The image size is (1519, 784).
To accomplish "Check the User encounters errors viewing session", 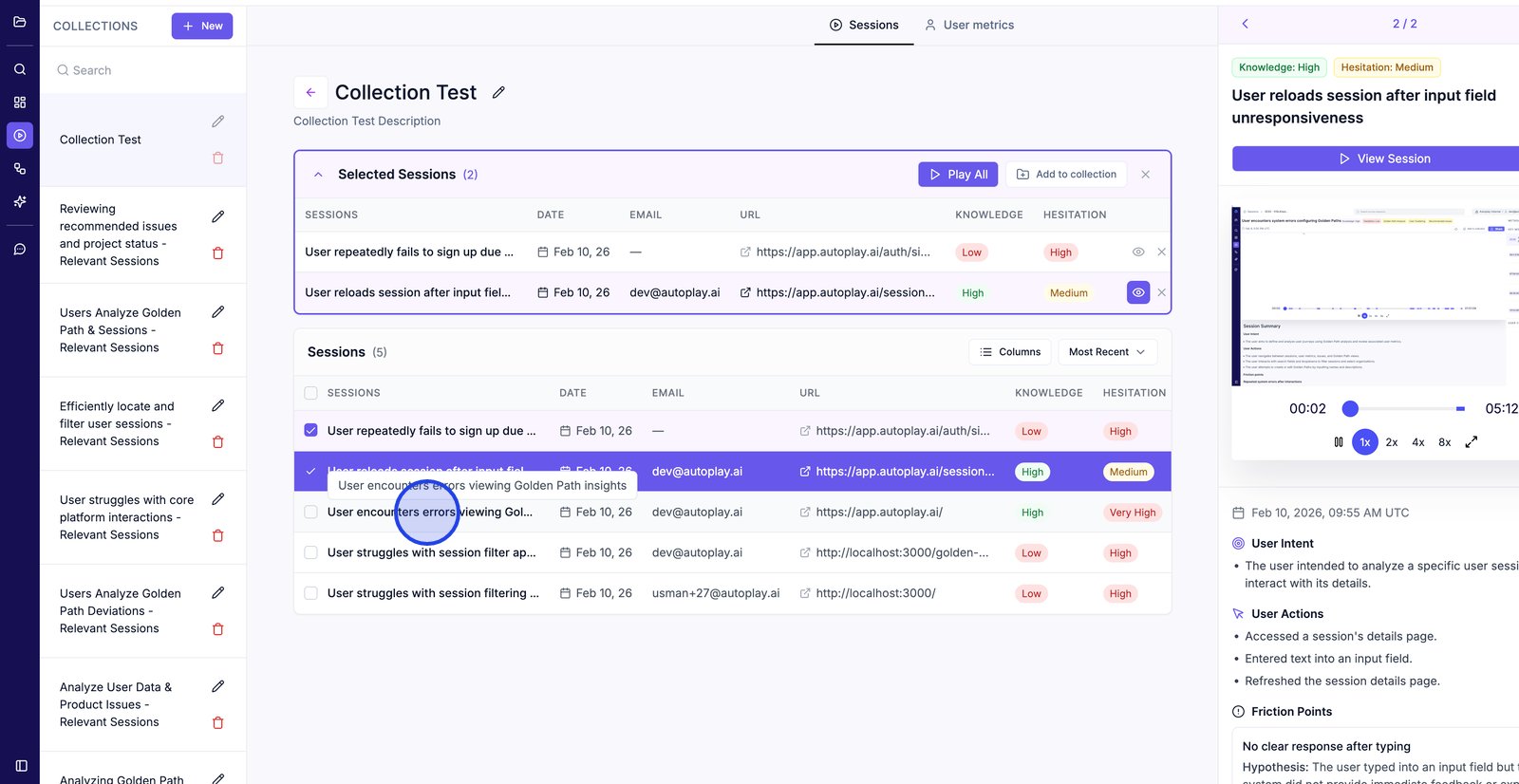I will 310,512.
